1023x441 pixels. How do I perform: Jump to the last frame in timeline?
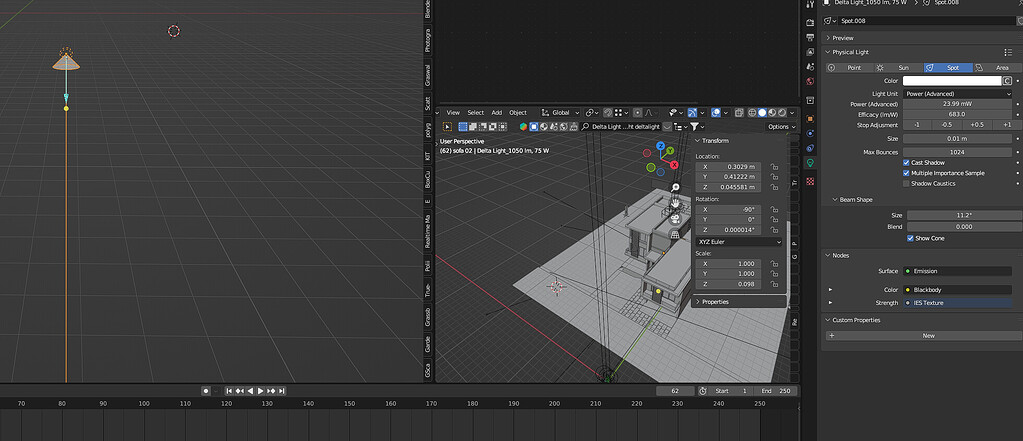(281, 391)
